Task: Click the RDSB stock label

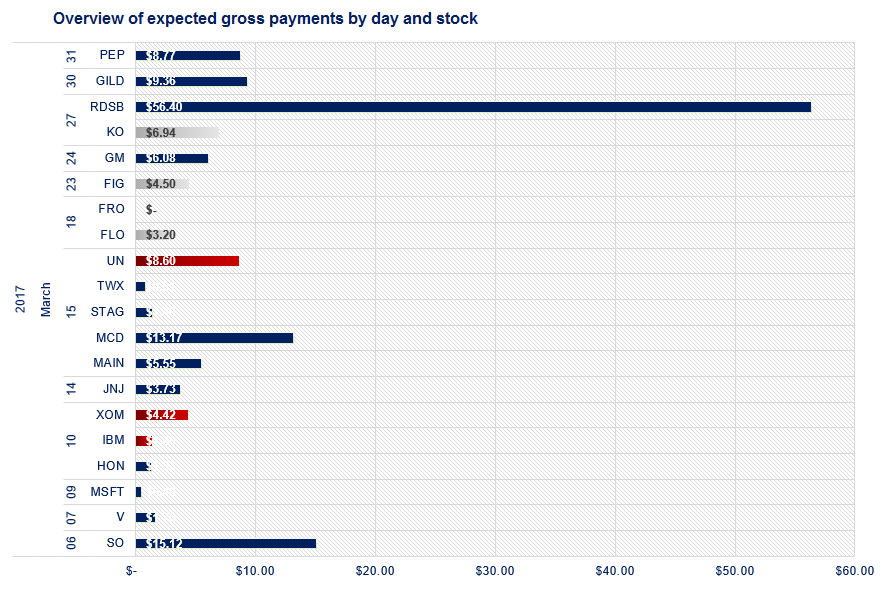Action: point(107,107)
